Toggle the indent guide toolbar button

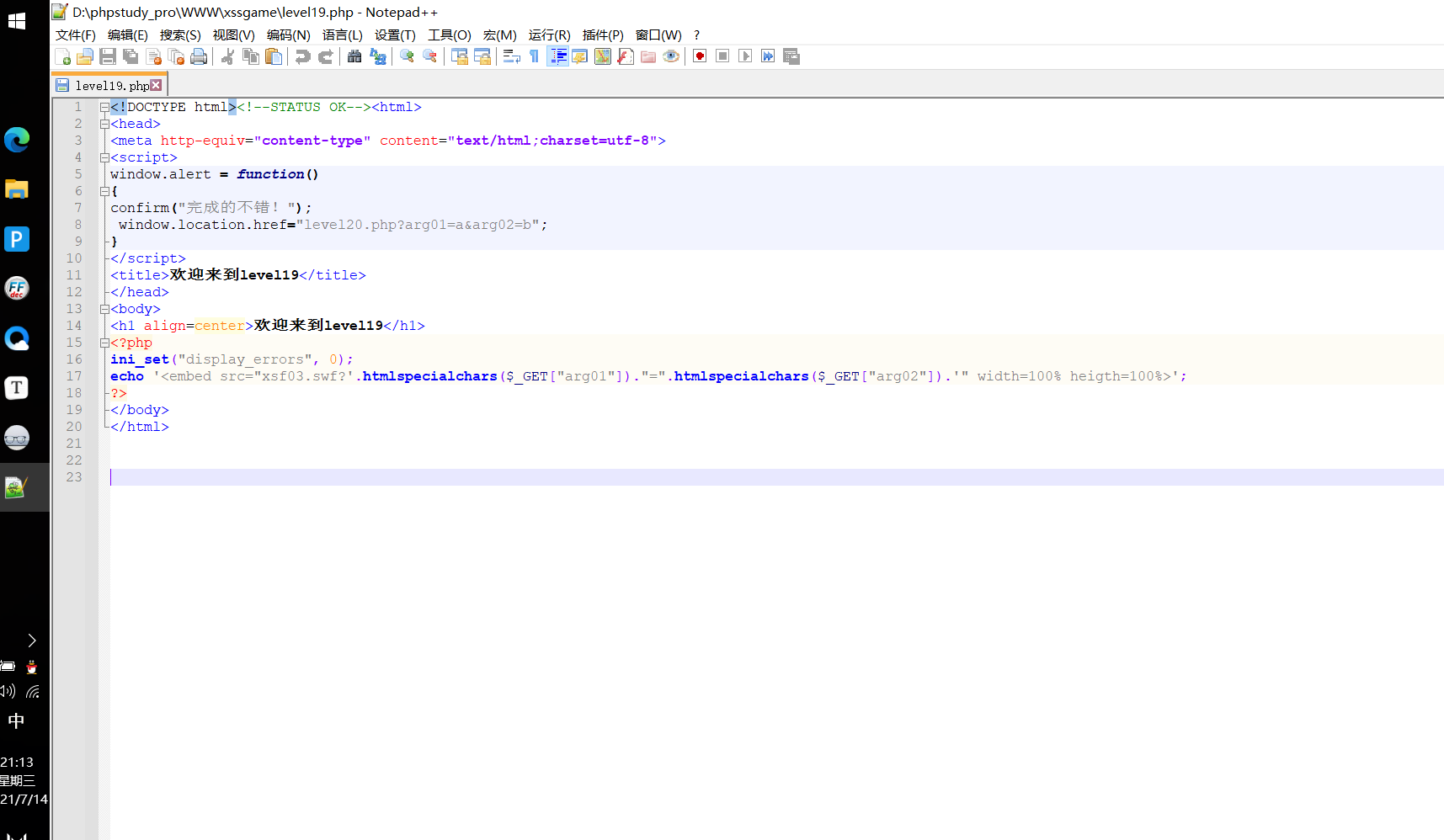click(x=557, y=56)
